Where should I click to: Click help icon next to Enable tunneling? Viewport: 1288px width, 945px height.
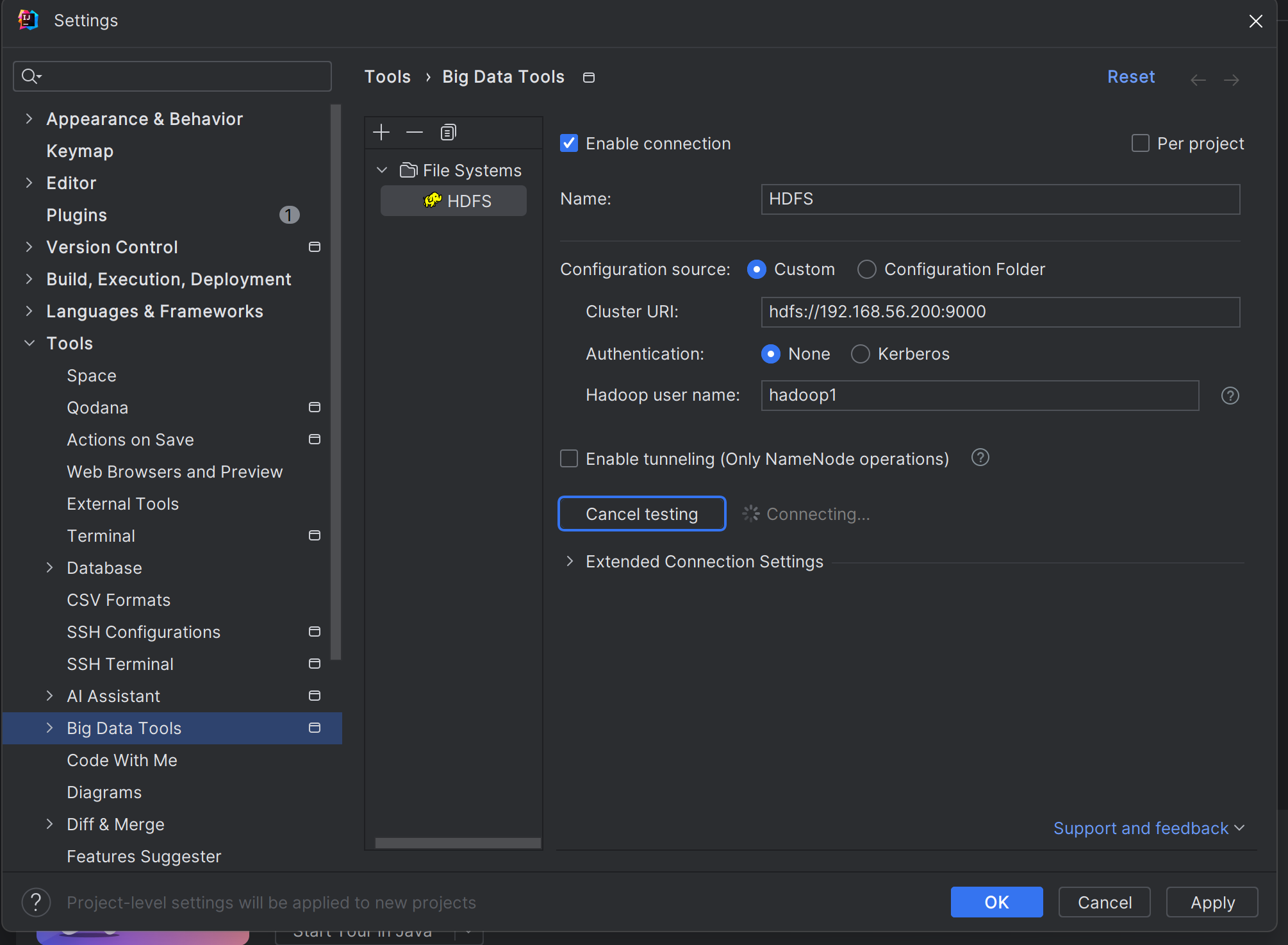point(980,458)
